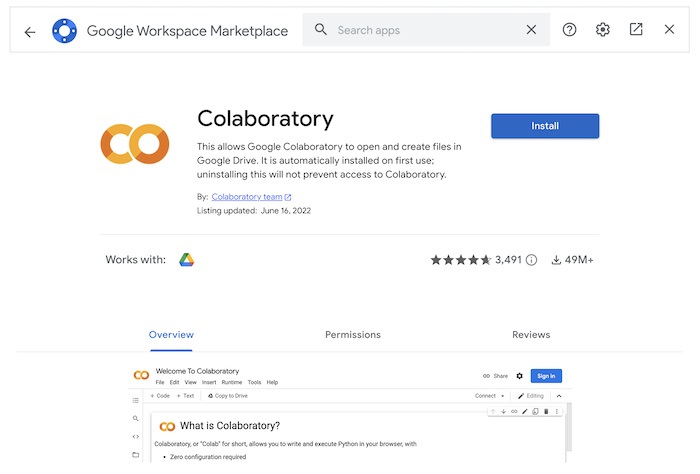
Task: Click the Listing updated June 16, 2022 text
Action: click(254, 211)
